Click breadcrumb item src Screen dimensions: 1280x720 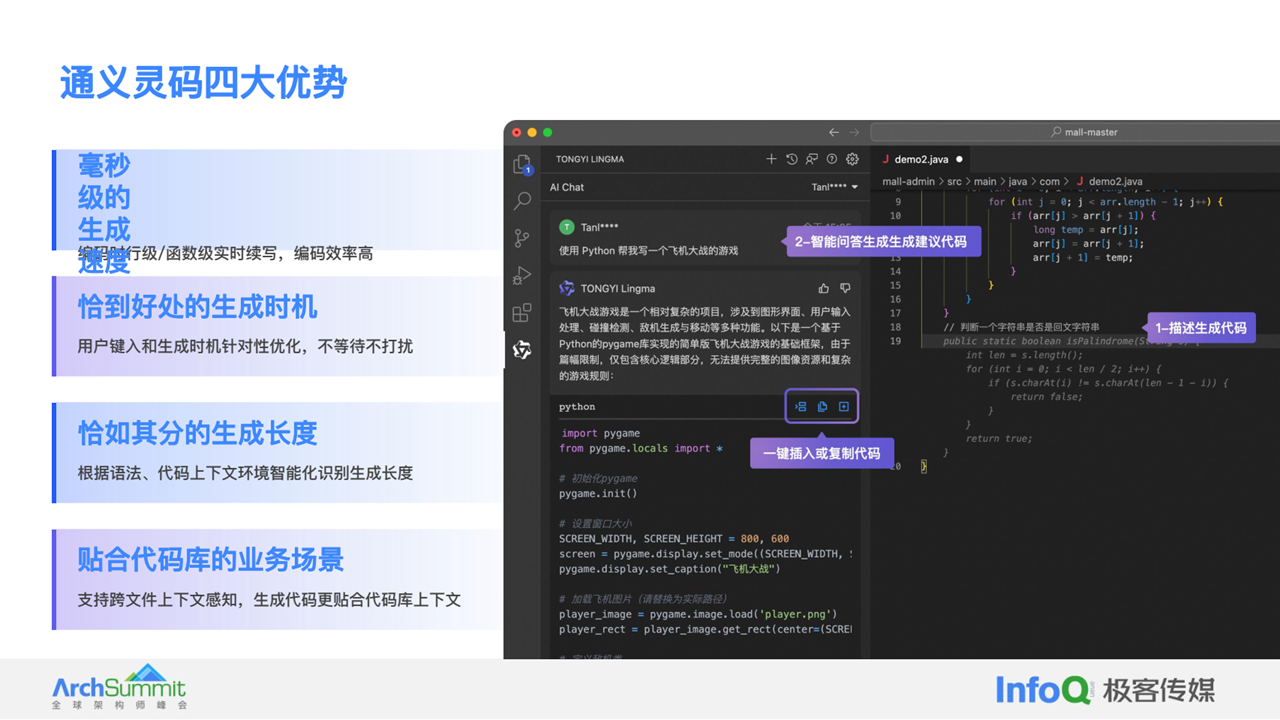[x=955, y=182]
